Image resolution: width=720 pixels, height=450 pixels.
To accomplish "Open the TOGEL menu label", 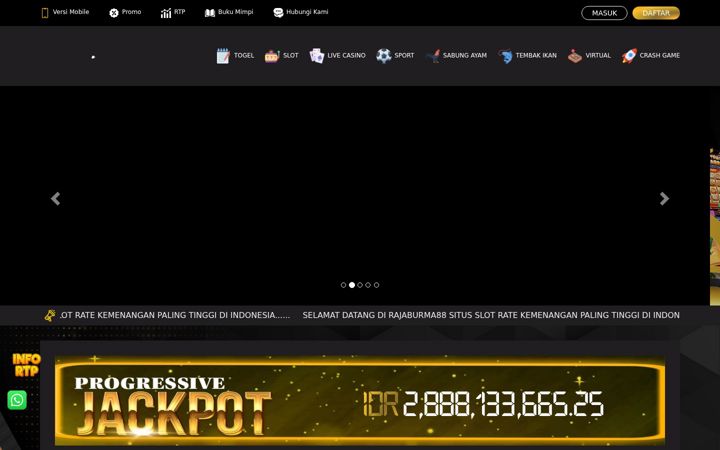I will coord(244,56).
